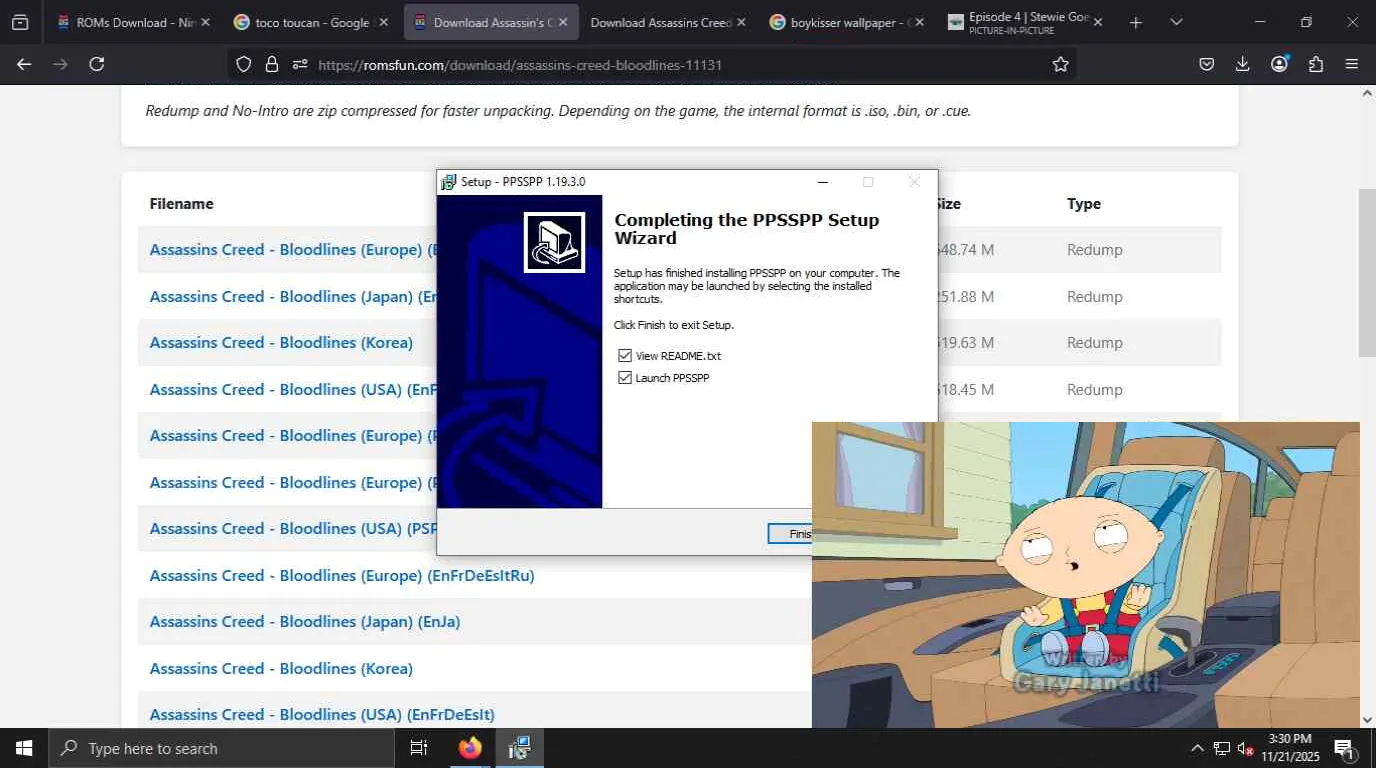
Task: Close the boykisser wallpaper tab
Action: pyautogui.click(x=920, y=22)
